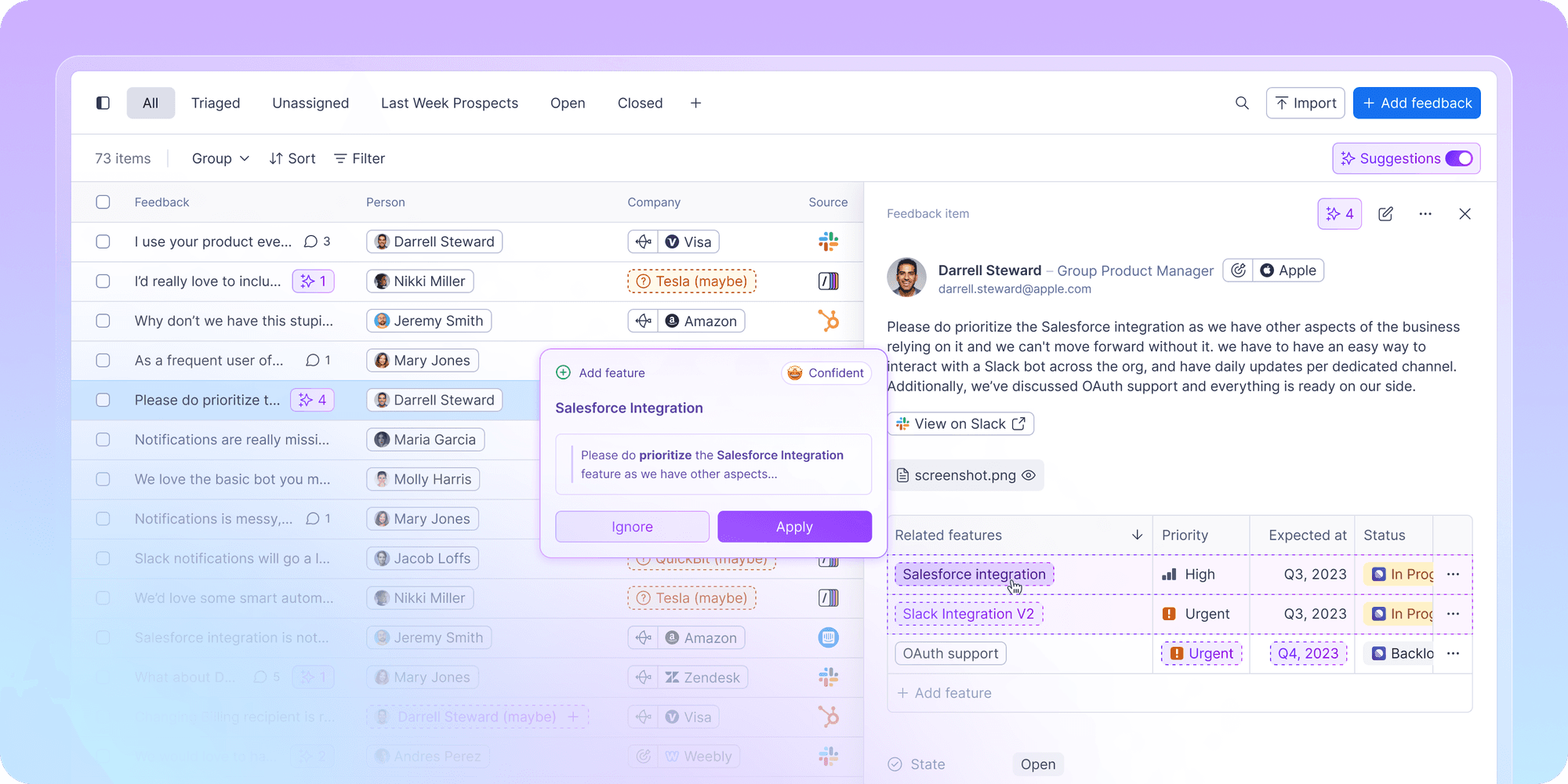Image resolution: width=1568 pixels, height=784 pixels.
Task: Open row menu for Salesforce integration feature
Action: [1453, 574]
